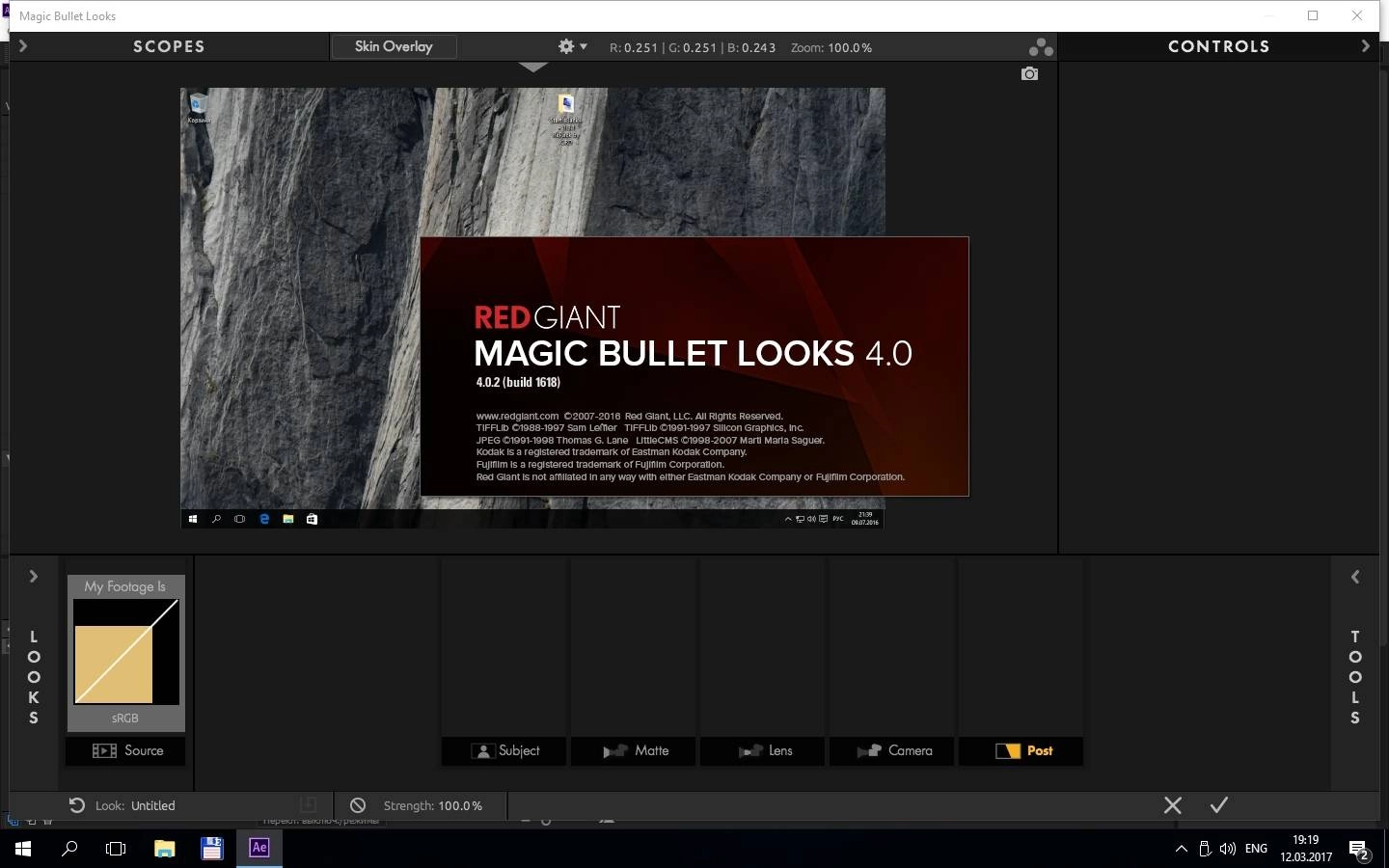Select the Lens stage tab
The width and height of the screenshot is (1389, 868).
762,750
